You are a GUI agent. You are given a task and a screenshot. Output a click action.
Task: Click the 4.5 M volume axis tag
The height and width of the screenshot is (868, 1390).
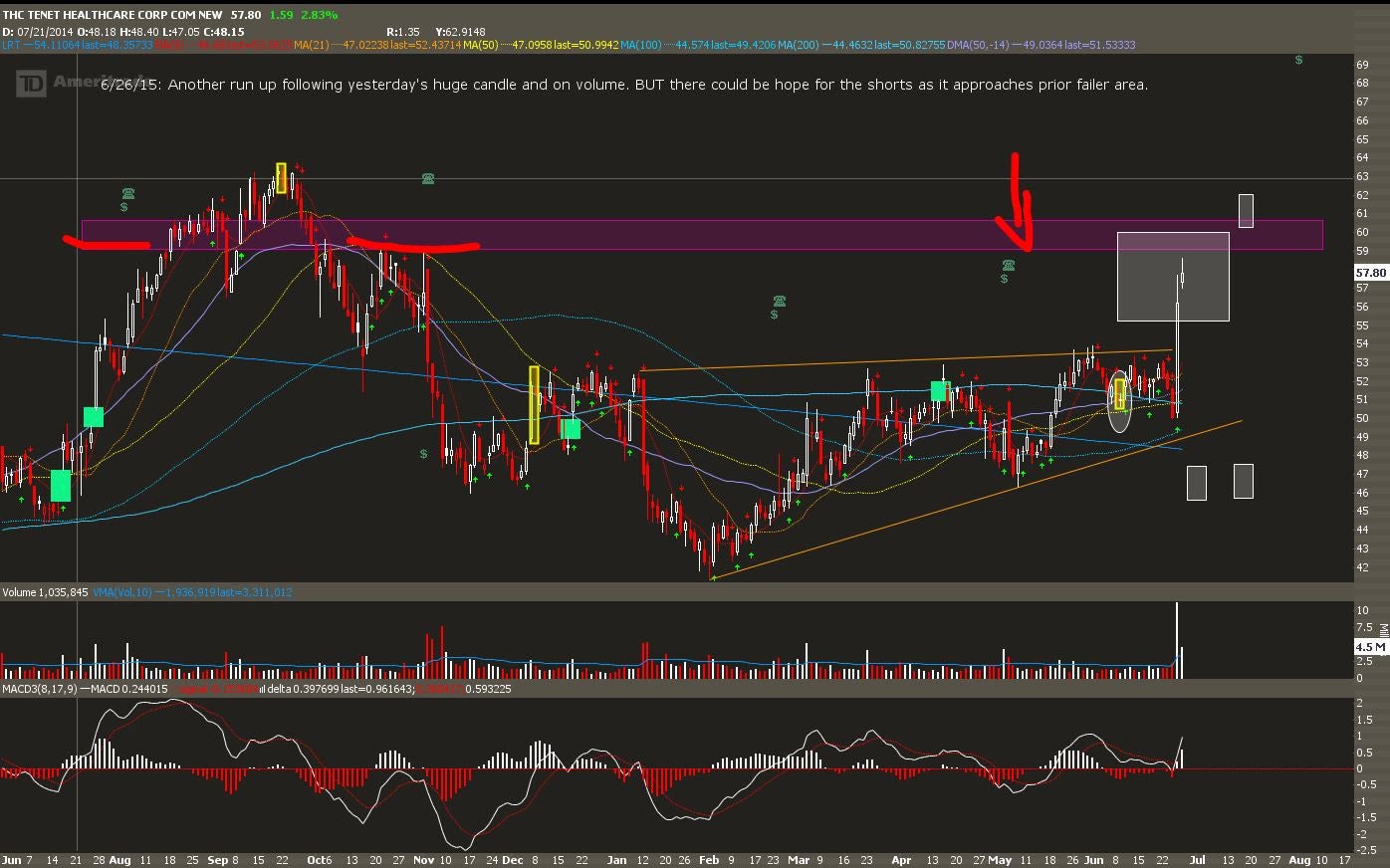click(1370, 647)
